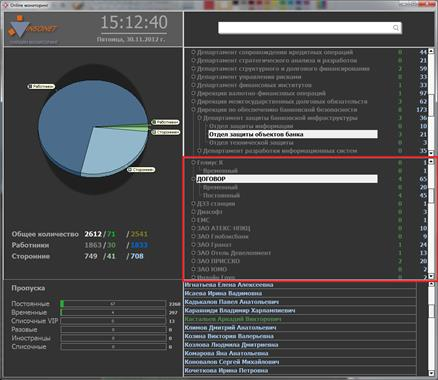Click the Постоянные passes progress bar
This screenshot has width=438, height=380.
[x=113, y=304]
